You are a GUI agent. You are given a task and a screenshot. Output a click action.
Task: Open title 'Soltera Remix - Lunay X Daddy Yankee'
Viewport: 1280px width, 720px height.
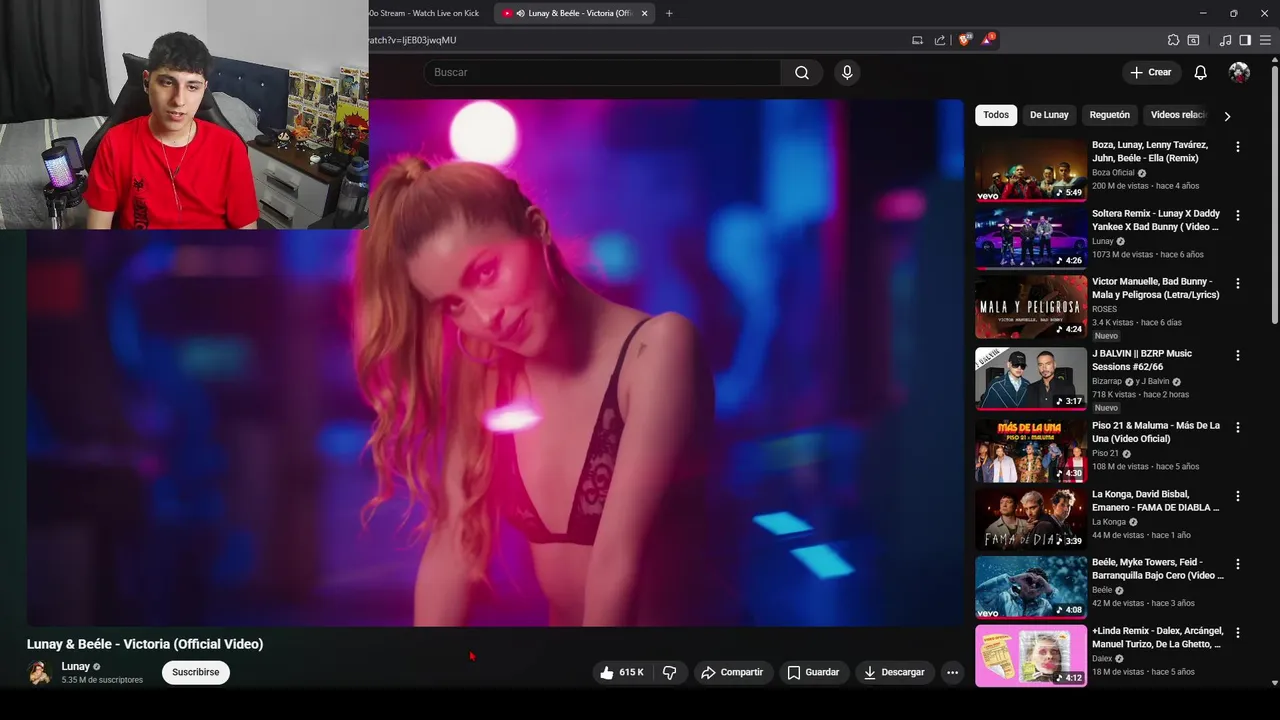pos(1156,220)
